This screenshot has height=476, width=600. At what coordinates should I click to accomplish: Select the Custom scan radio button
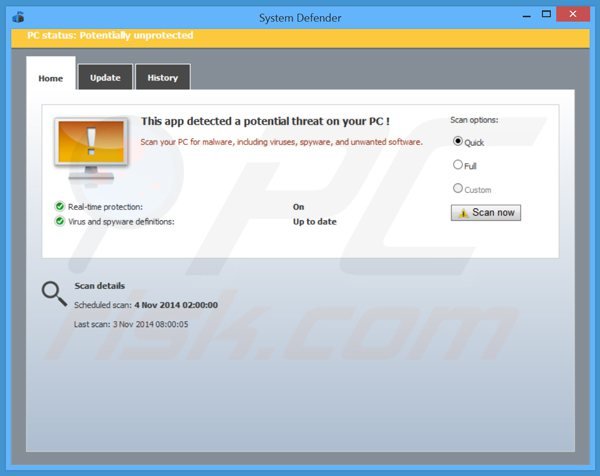[x=459, y=188]
